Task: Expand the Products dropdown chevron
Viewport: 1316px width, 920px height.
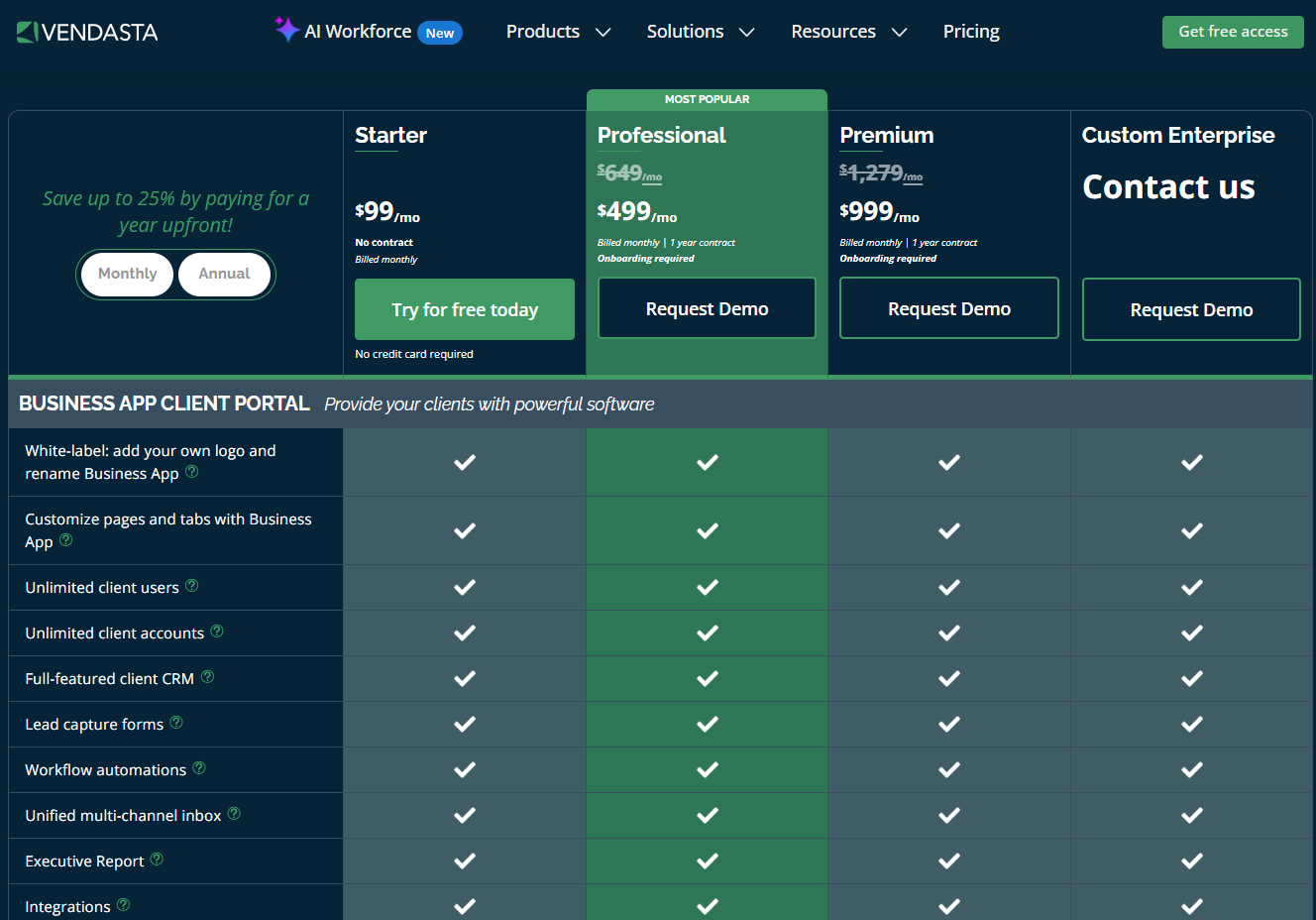Action: (x=603, y=33)
